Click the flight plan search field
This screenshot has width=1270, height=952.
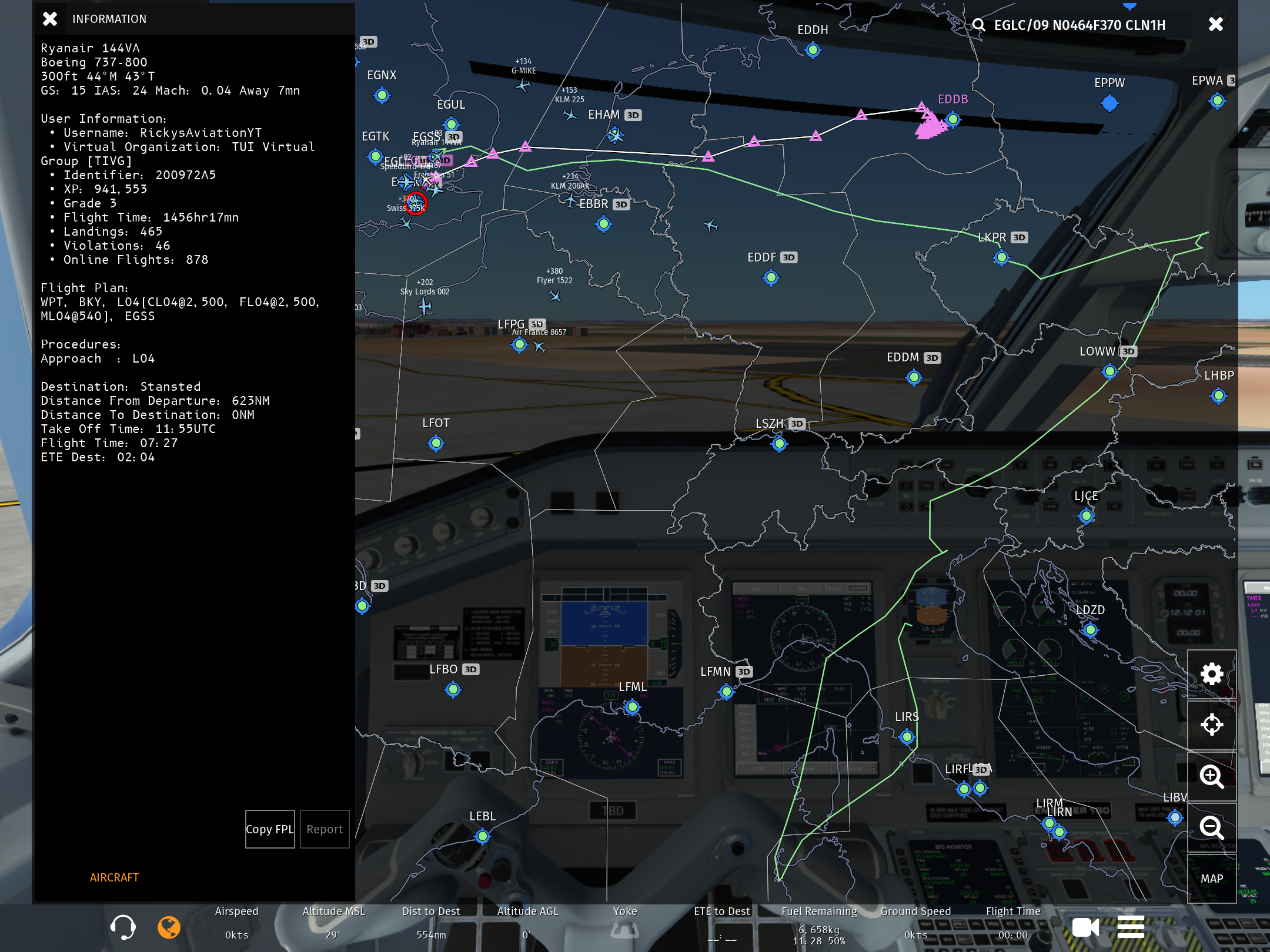pyautogui.click(x=1079, y=25)
